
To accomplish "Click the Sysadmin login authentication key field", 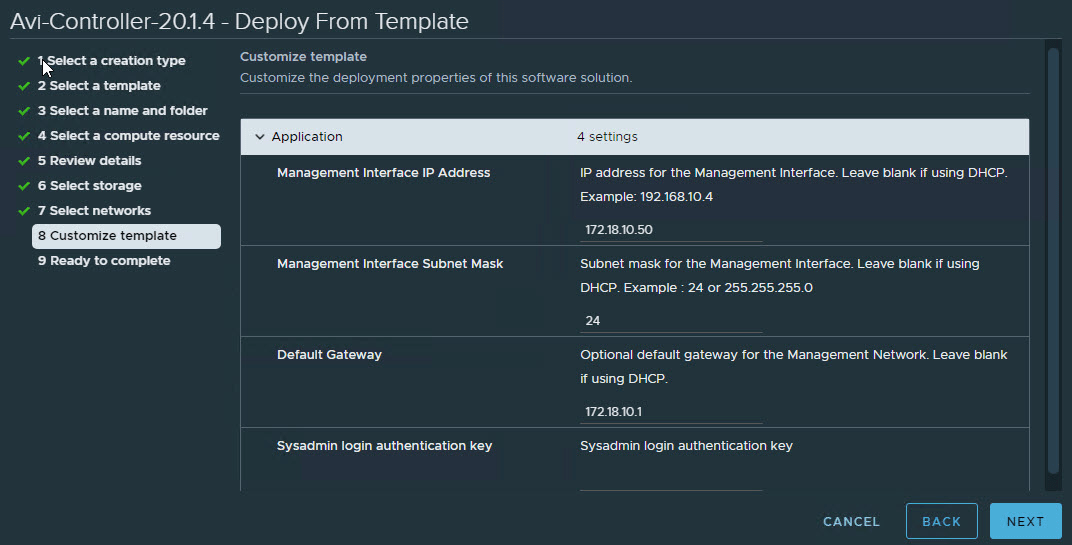I will [670, 481].
